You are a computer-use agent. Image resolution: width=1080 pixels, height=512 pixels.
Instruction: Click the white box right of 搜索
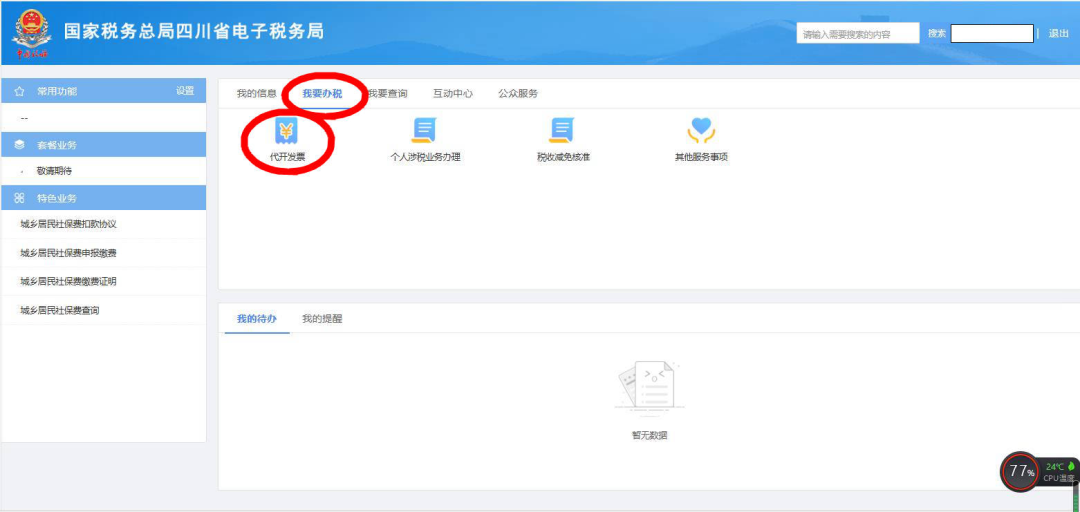pyautogui.click(x=992, y=33)
